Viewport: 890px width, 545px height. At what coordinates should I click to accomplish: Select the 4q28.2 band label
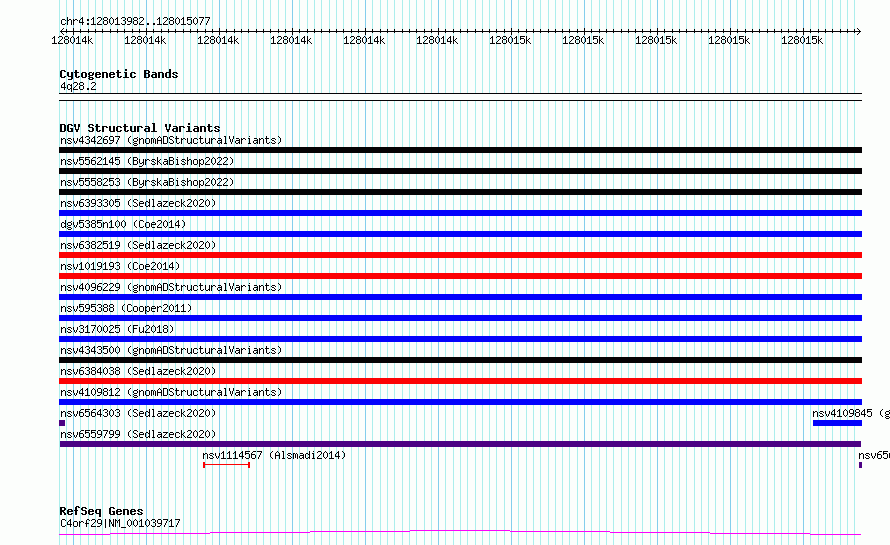pyautogui.click(x=78, y=86)
